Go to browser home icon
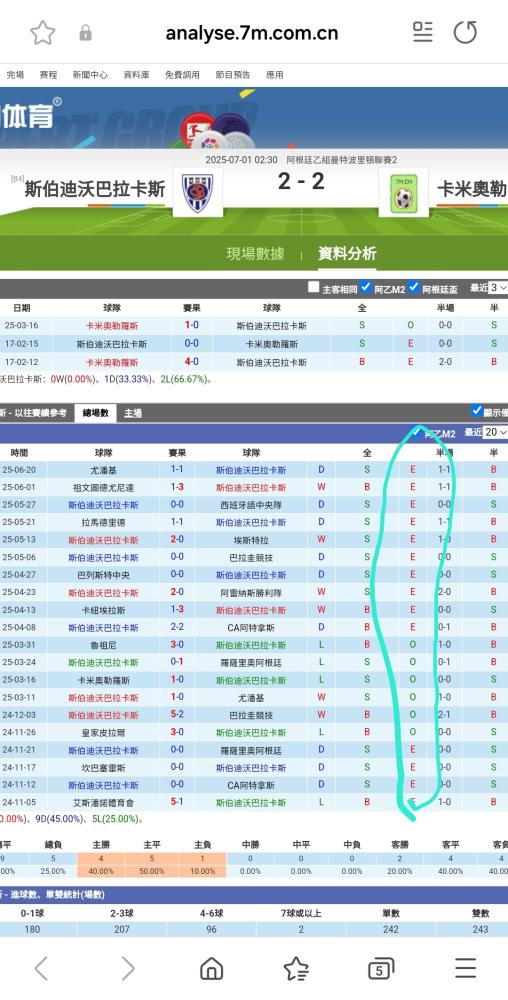 211,968
